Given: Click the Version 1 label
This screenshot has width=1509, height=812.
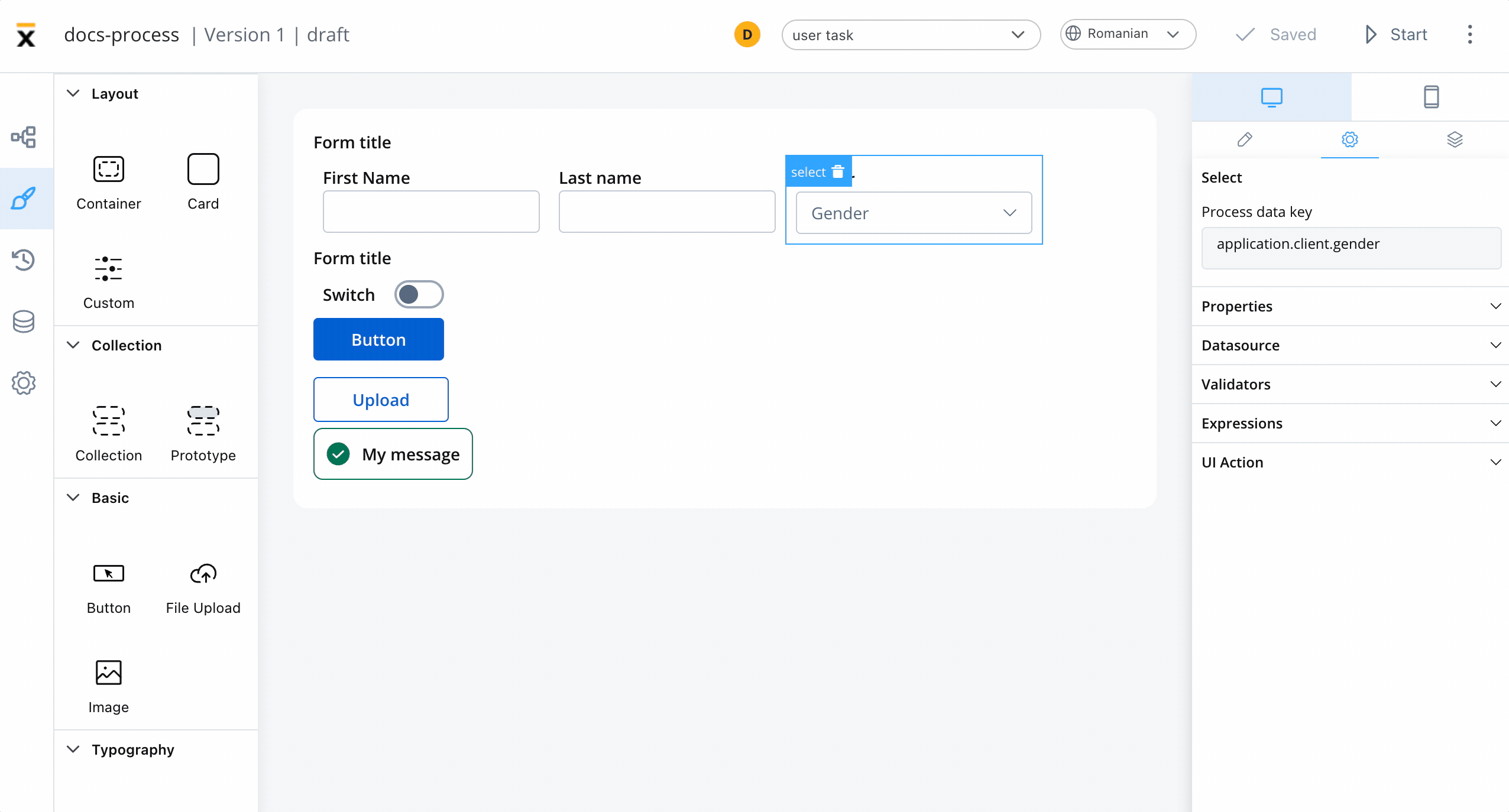Looking at the screenshot, I should 244,35.
